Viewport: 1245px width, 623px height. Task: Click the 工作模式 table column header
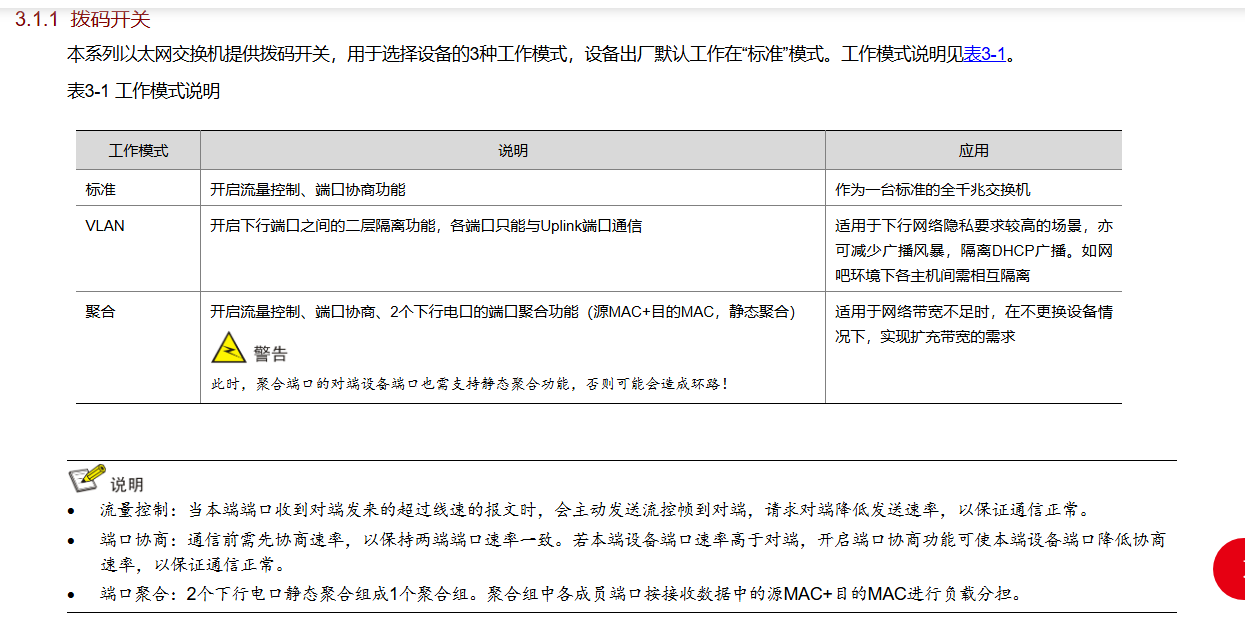tap(138, 151)
